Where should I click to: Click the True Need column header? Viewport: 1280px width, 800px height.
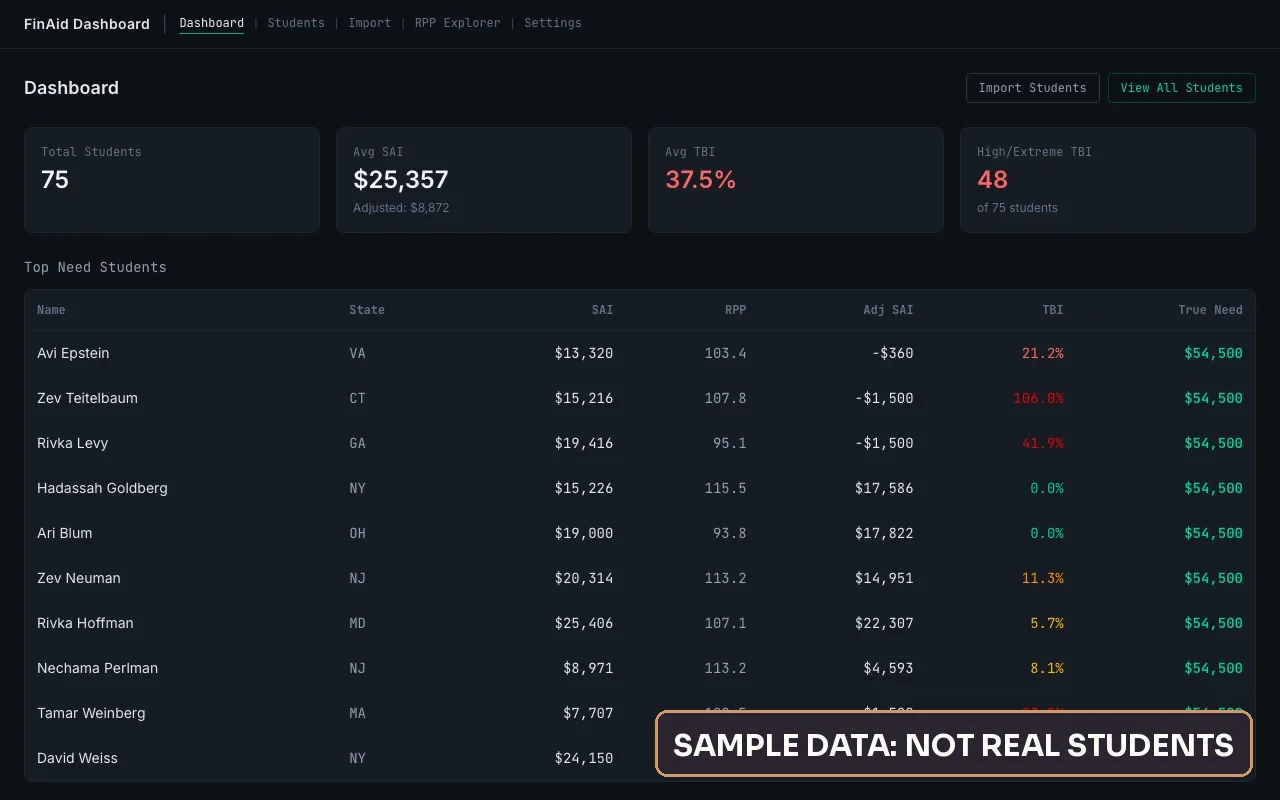click(x=1211, y=310)
